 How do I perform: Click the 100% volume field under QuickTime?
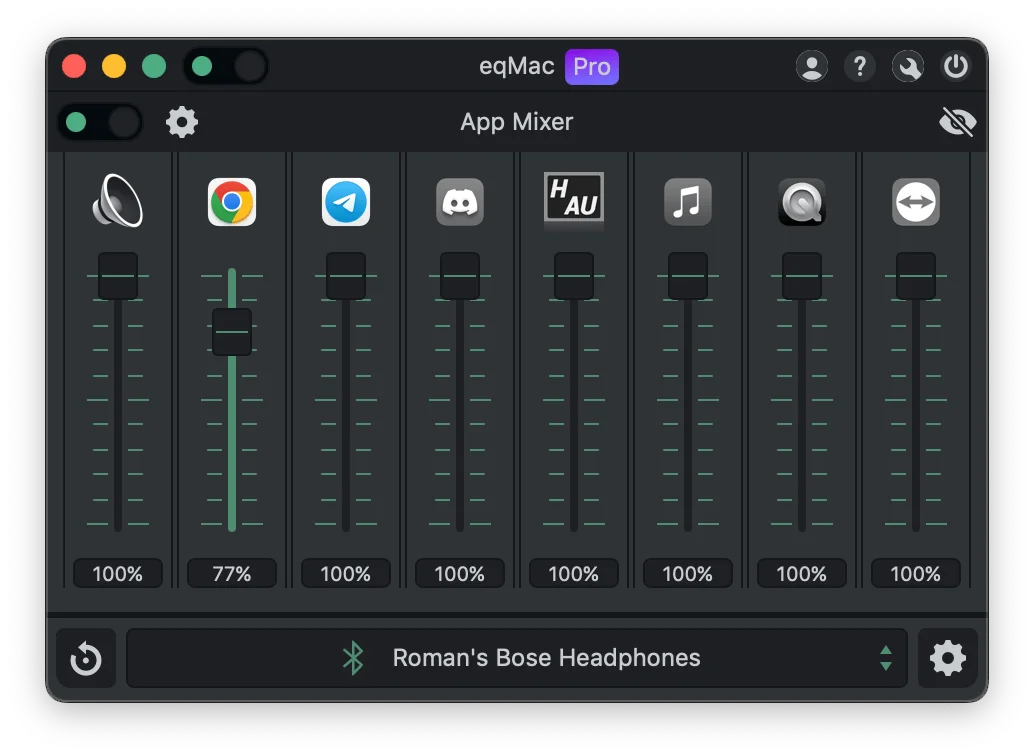802,573
